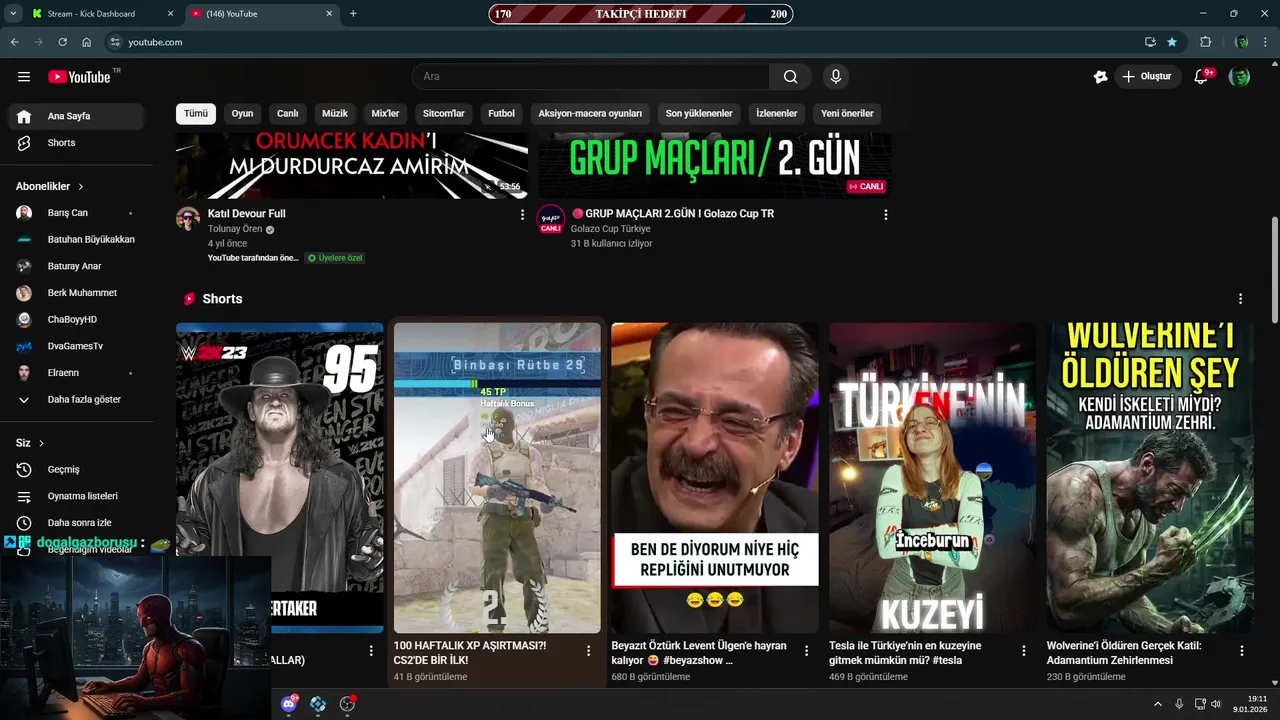The width and height of the screenshot is (1280, 720).
Task: Open options for GRUP MAÇLARI 2.GÜN video
Action: click(x=885, y=214)
